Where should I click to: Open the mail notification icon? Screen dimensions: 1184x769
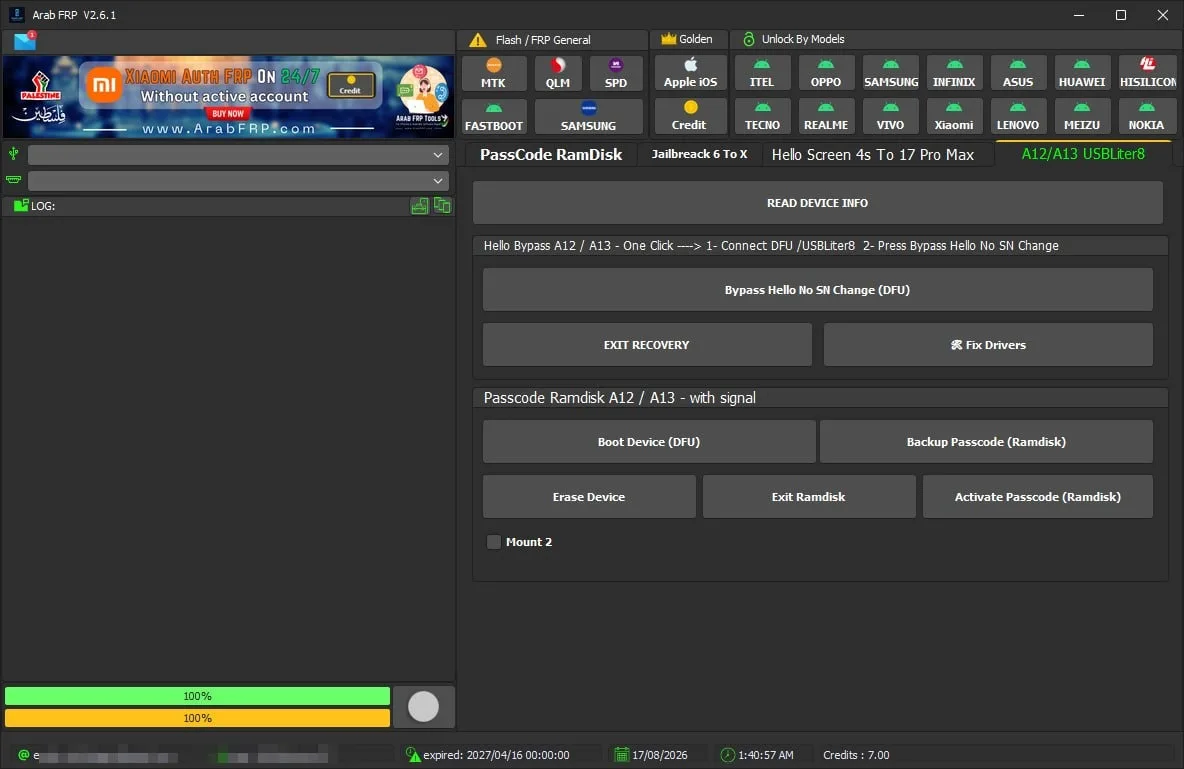[x=25, y=40]
